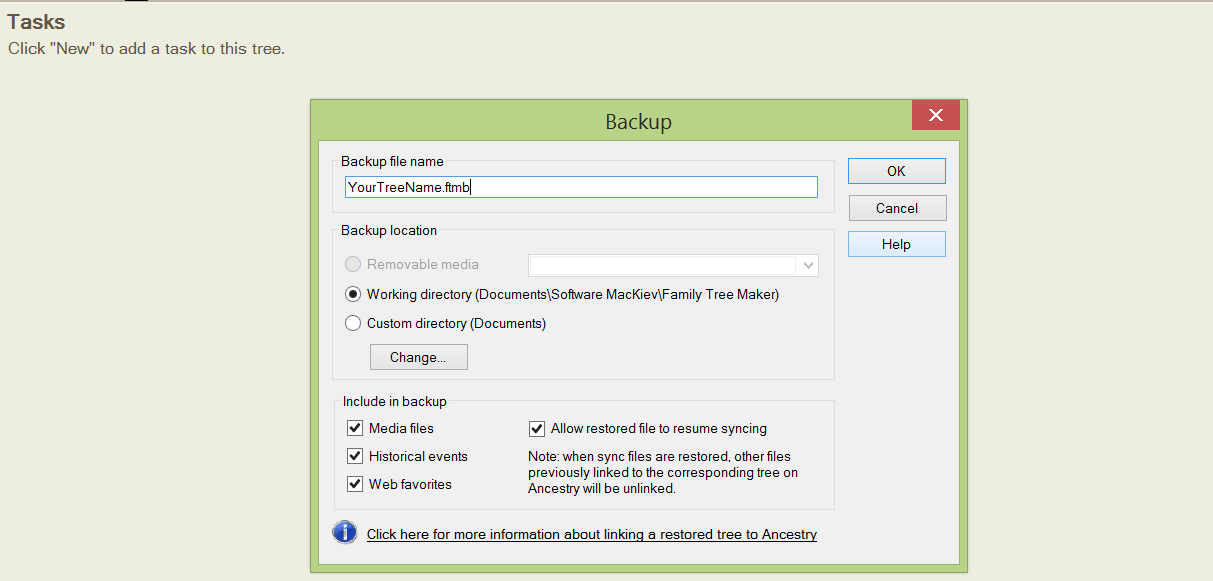1213x581 pixels.
Task: Click the blue information icon
Action: (345, 532)
